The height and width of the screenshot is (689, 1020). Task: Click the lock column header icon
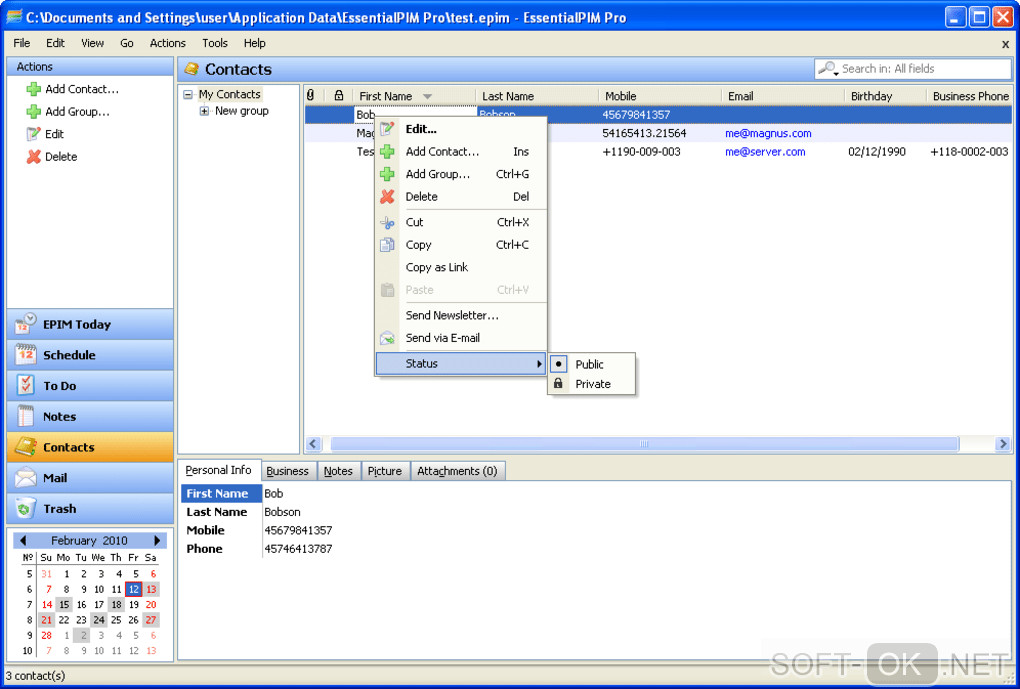click(338, 96)
